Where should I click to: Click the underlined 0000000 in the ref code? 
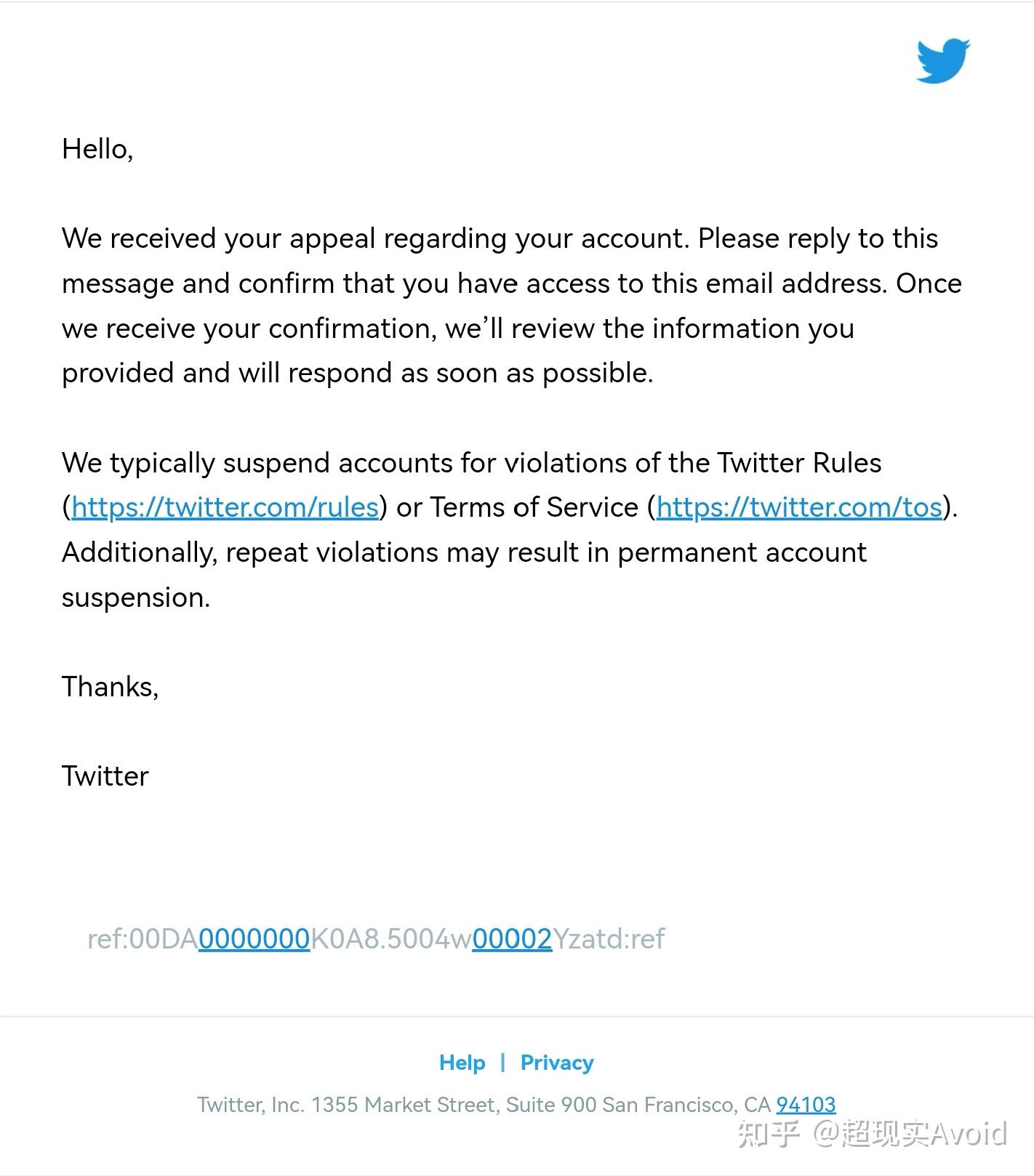point(254,939)
